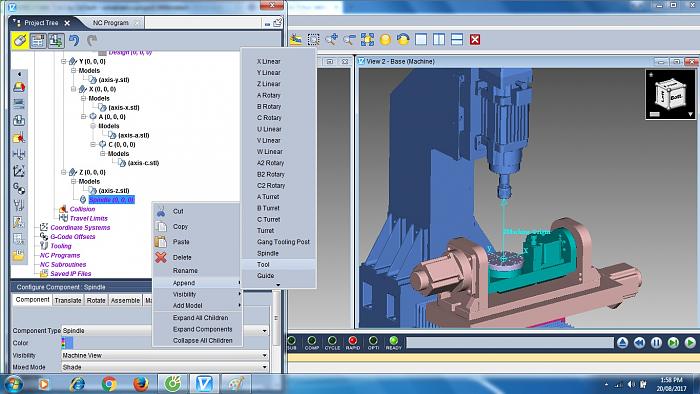
Task: Click Expand All Children menu entry
Action: pyautogui.click(x=197, y=318)
